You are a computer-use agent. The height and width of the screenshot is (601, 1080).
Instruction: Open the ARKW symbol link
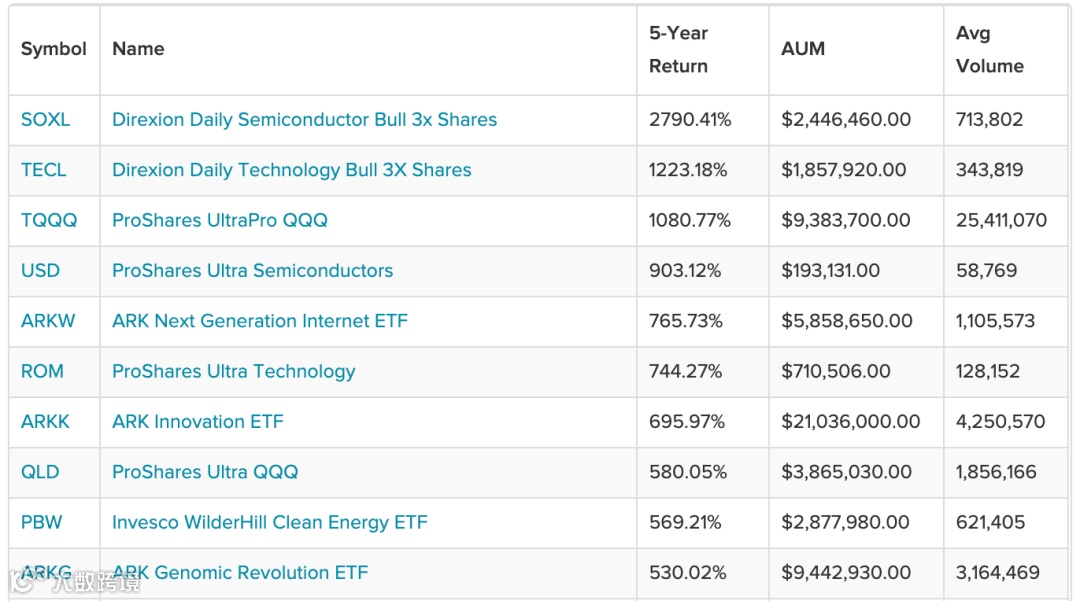point(47,321)
